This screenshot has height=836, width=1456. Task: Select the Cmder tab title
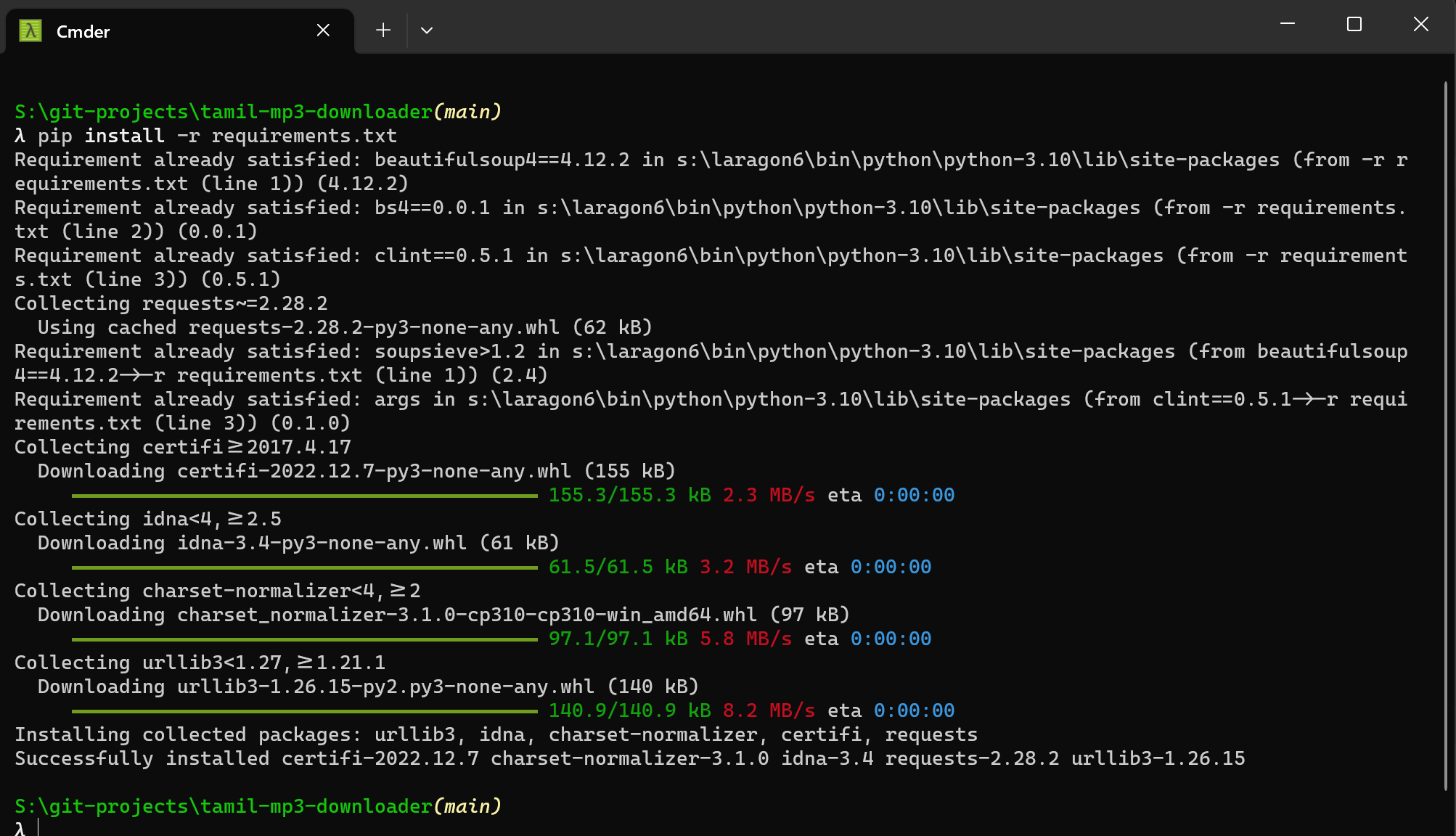pos(83,31)
